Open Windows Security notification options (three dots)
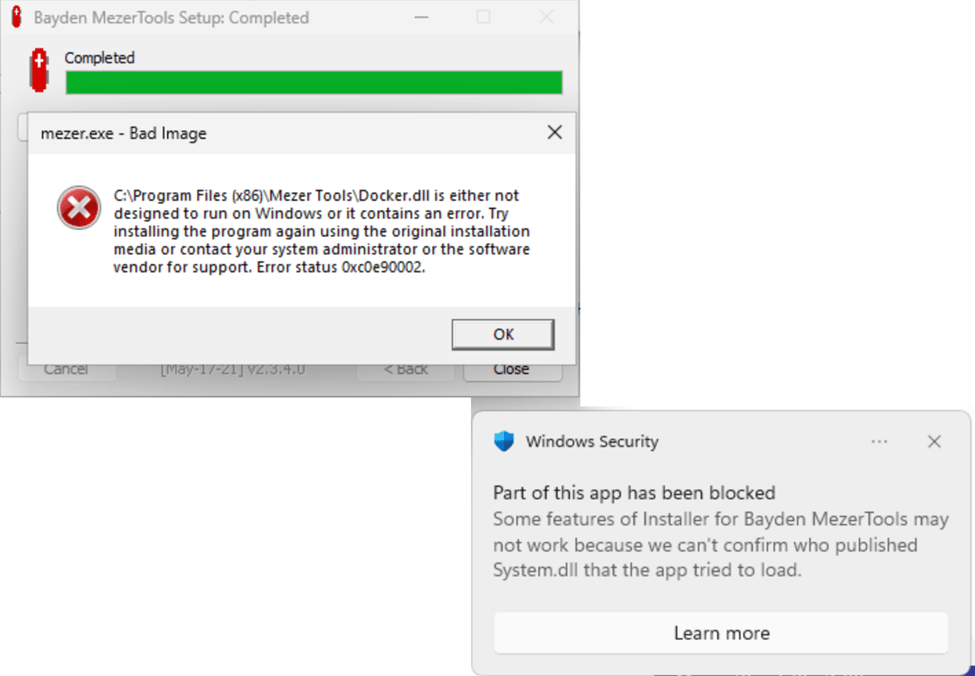 coord(879,442)
